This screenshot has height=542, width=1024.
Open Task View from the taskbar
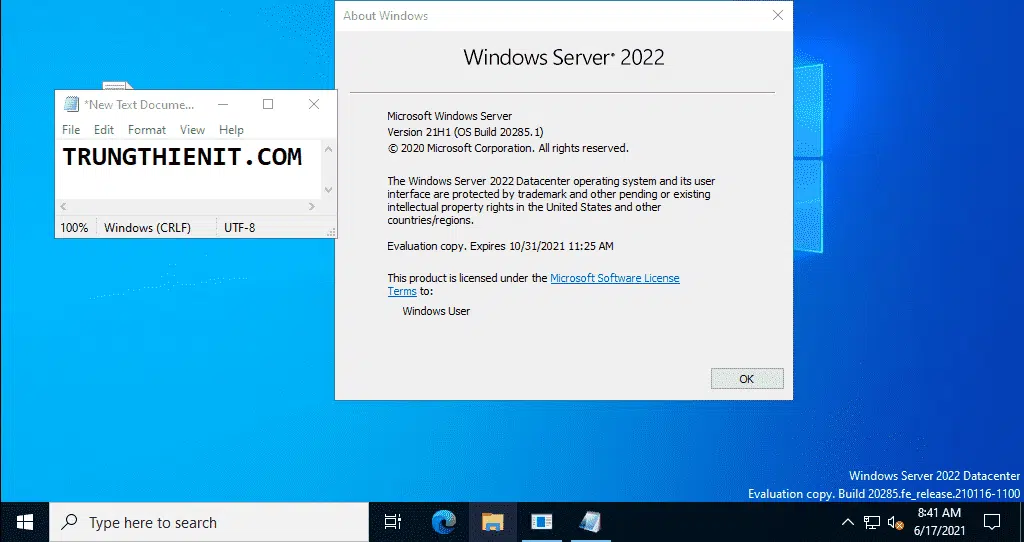pyautogui.click(x=393, y=521)
